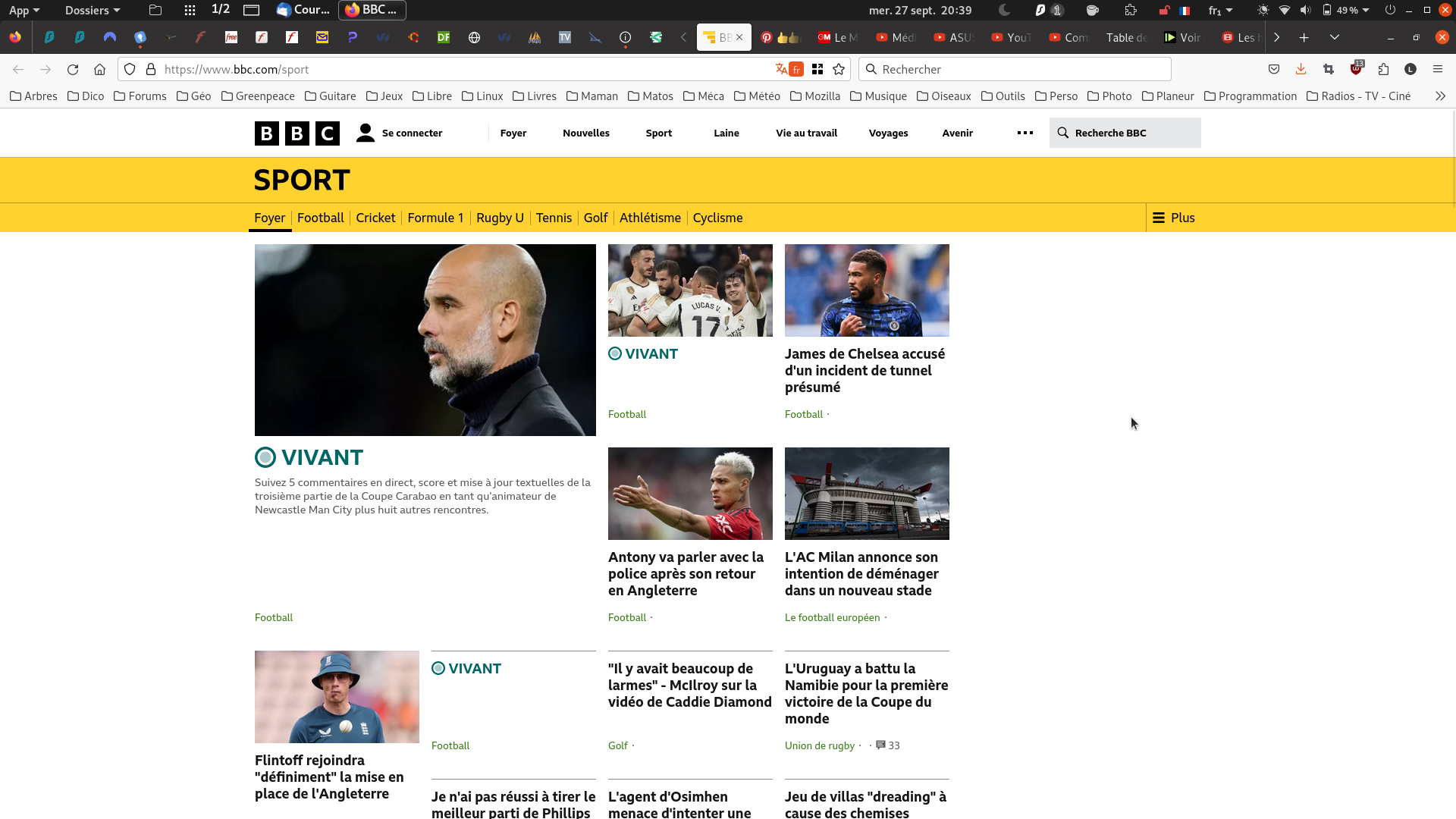Viewport: 1456px width, 819px height.
Task: Open the pinned DF tab
Action: (444, 37)
